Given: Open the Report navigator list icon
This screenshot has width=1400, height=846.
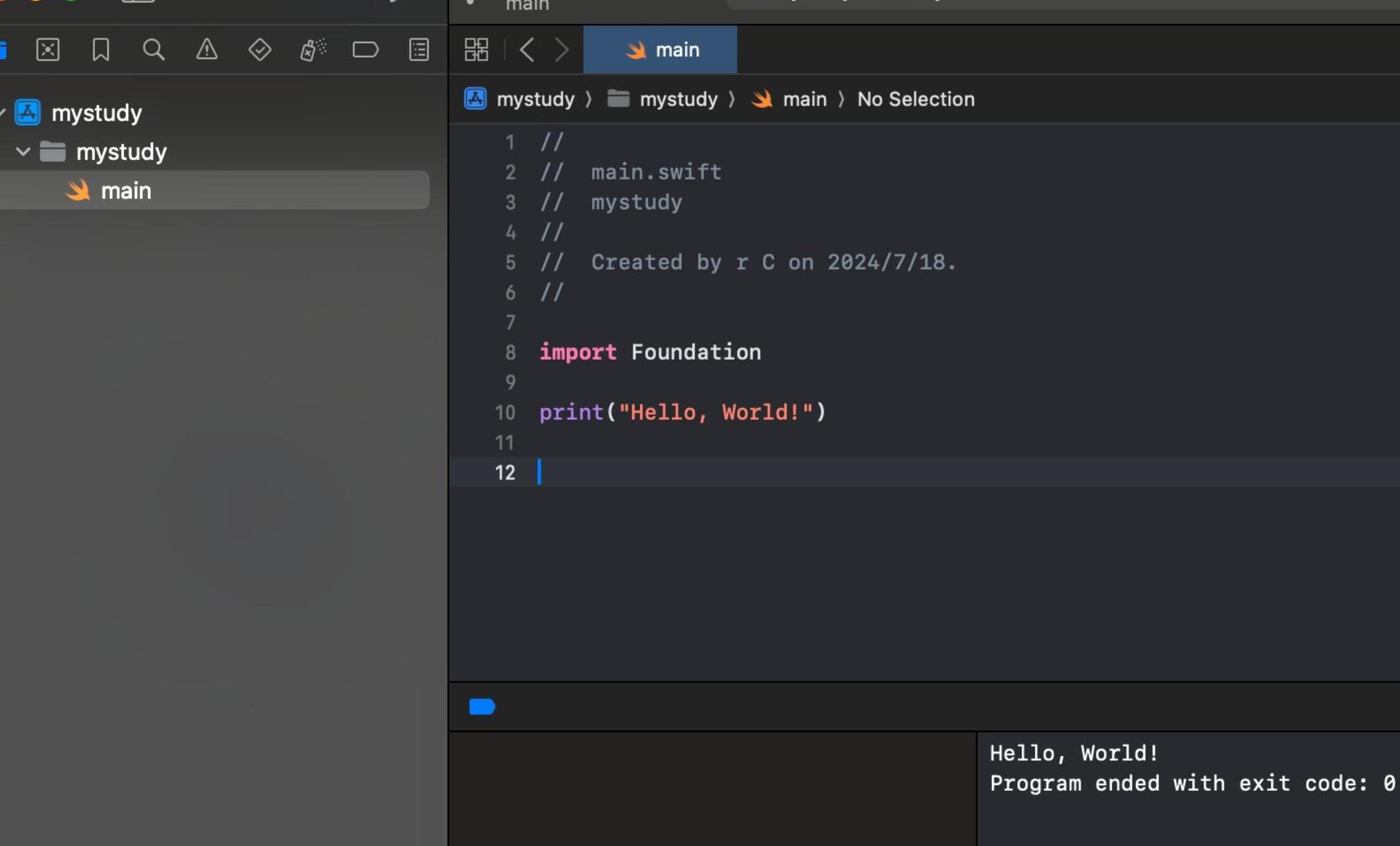Looking at the screenshot, I should point(419,50).
